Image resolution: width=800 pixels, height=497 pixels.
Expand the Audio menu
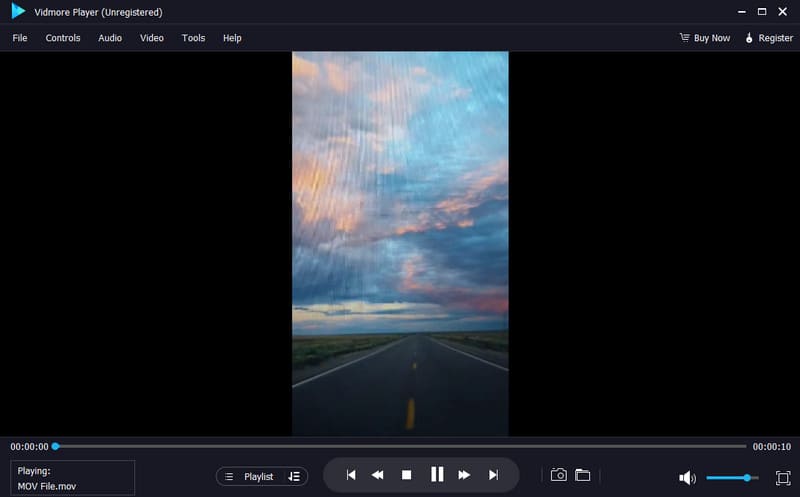click(110, 38)
